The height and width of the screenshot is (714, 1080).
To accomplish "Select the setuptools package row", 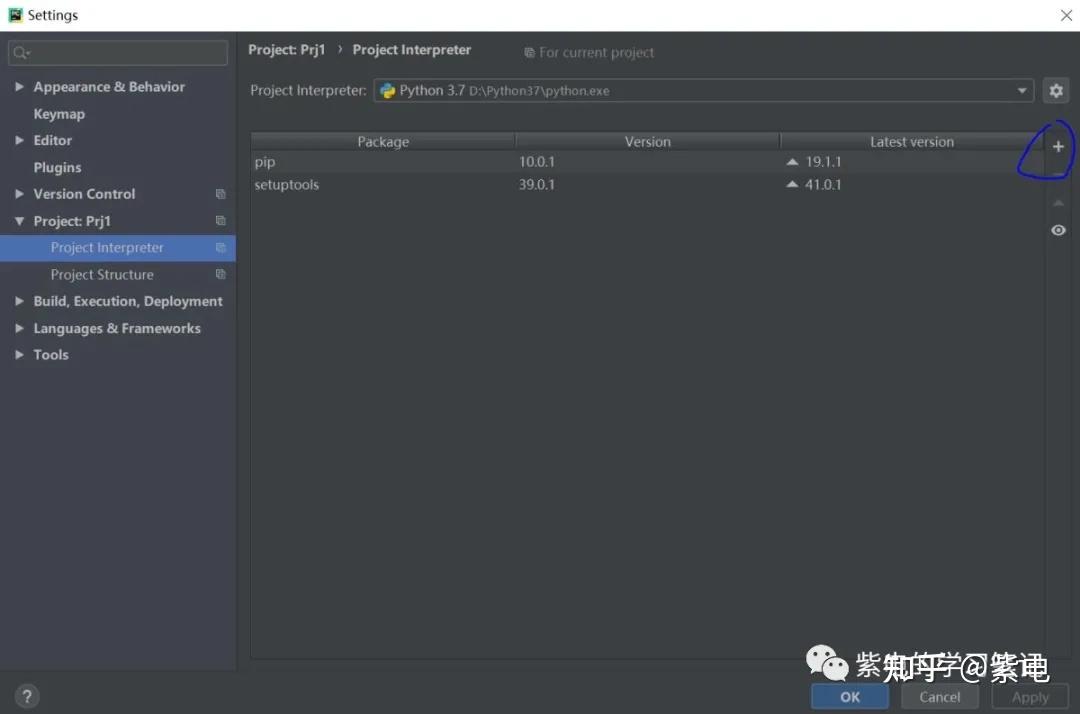I will tap(287, 184).
